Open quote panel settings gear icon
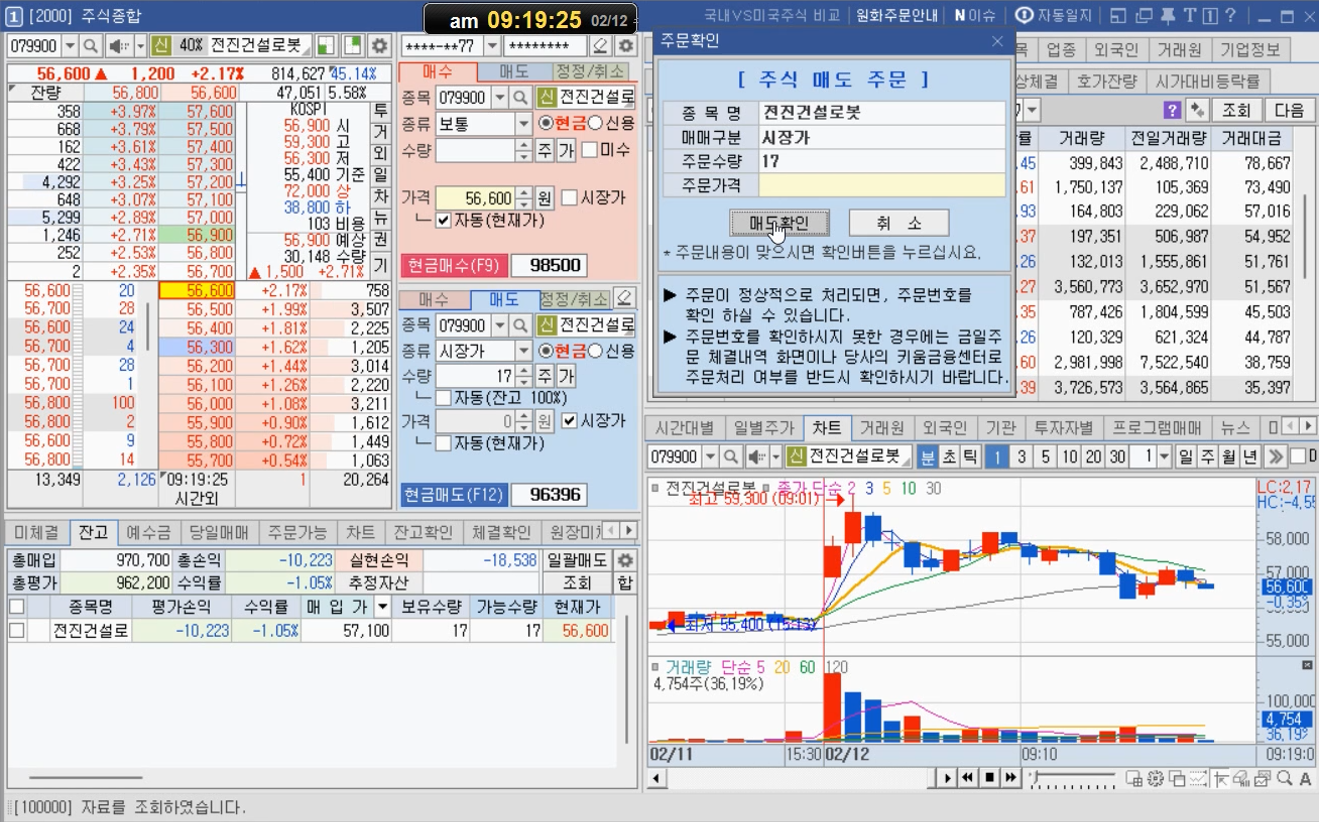 (379, 46)
